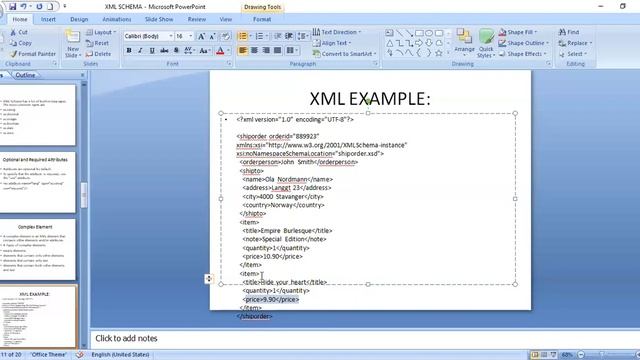Switch to Normal view icon in status bar
This screenshot has width=640, height=360.
click(x=535, y=355)
